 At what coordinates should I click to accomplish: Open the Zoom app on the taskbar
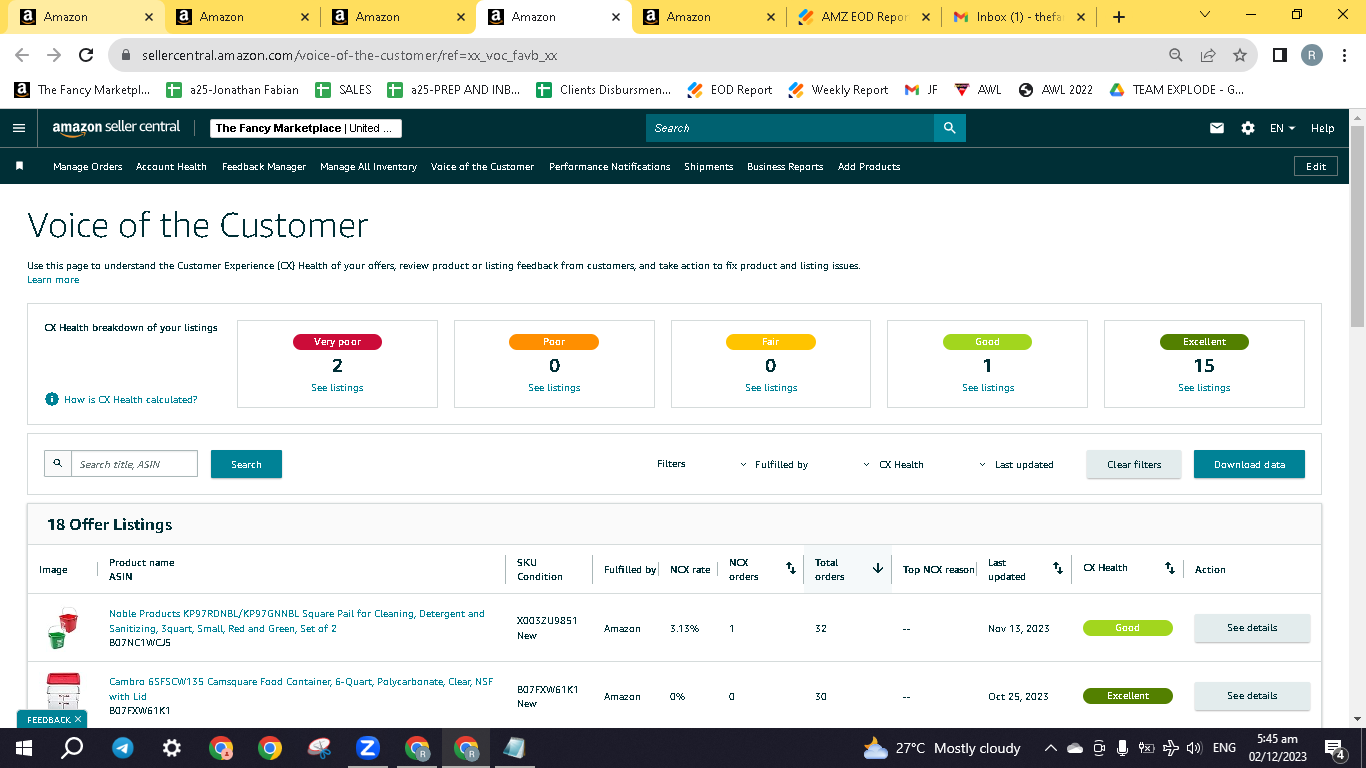tap(368, 748)
